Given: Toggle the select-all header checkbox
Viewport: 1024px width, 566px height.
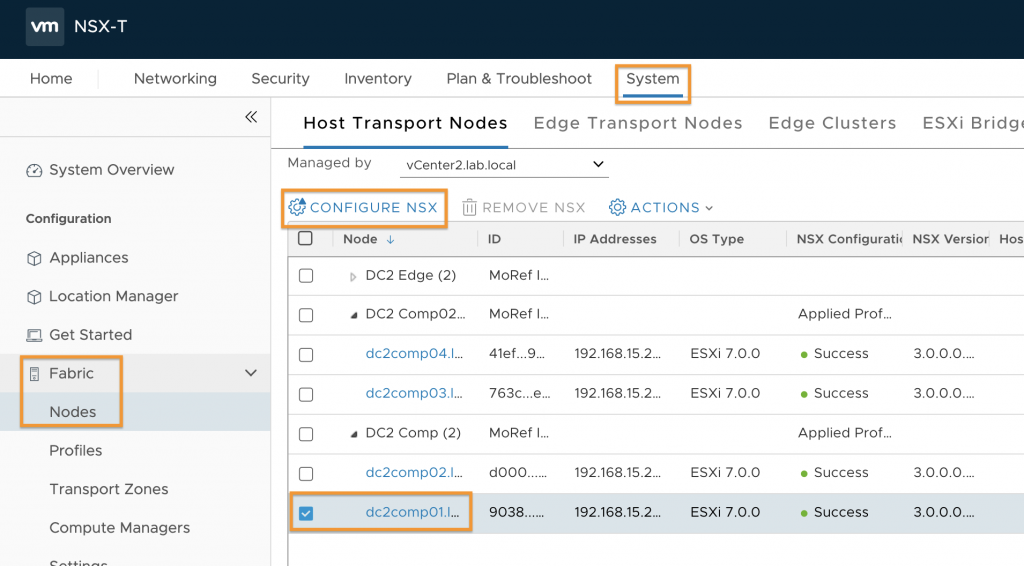Looking at the screenshot, I should point(305,238).
